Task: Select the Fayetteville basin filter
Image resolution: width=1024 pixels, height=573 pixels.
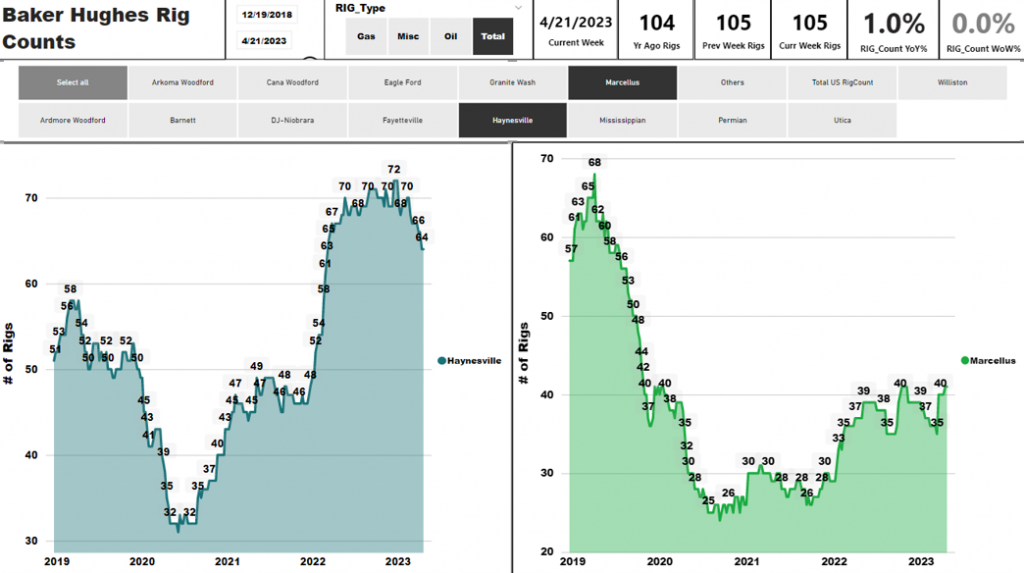Action: [x=402, y=121]
